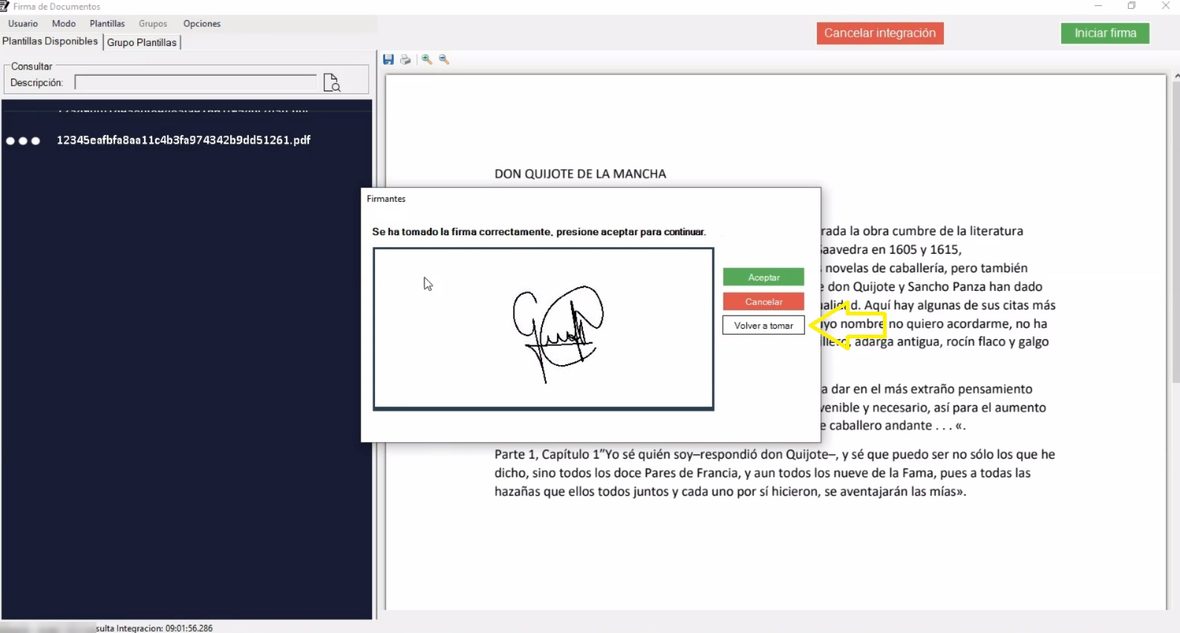Image resolution: width=1180 pixels, height=633 pixels.
Task: Switch to Grupo Plantillas tab
Action: (141, 42)
